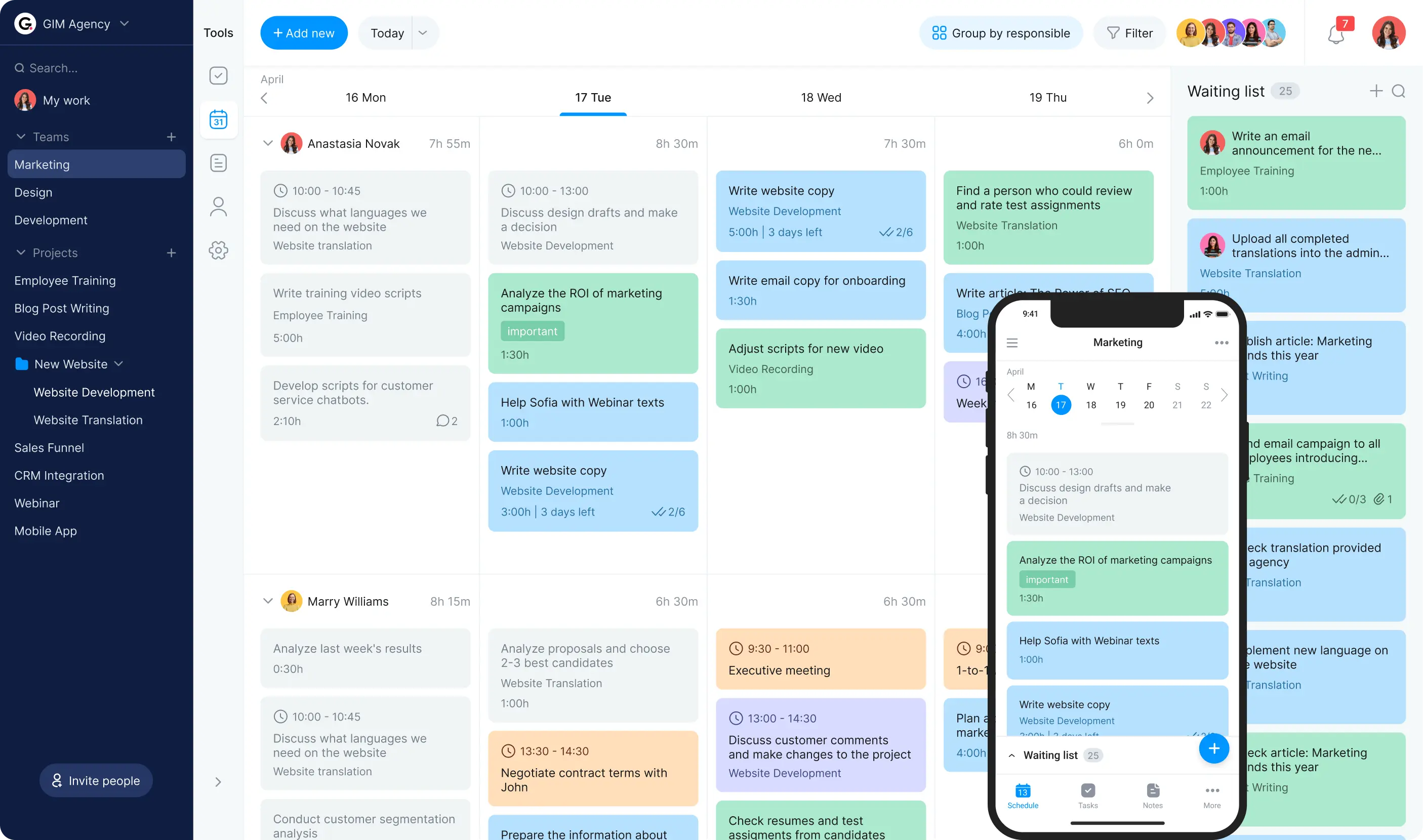Click the Schedule icon in mobile bottom bar

[1023, 791]
